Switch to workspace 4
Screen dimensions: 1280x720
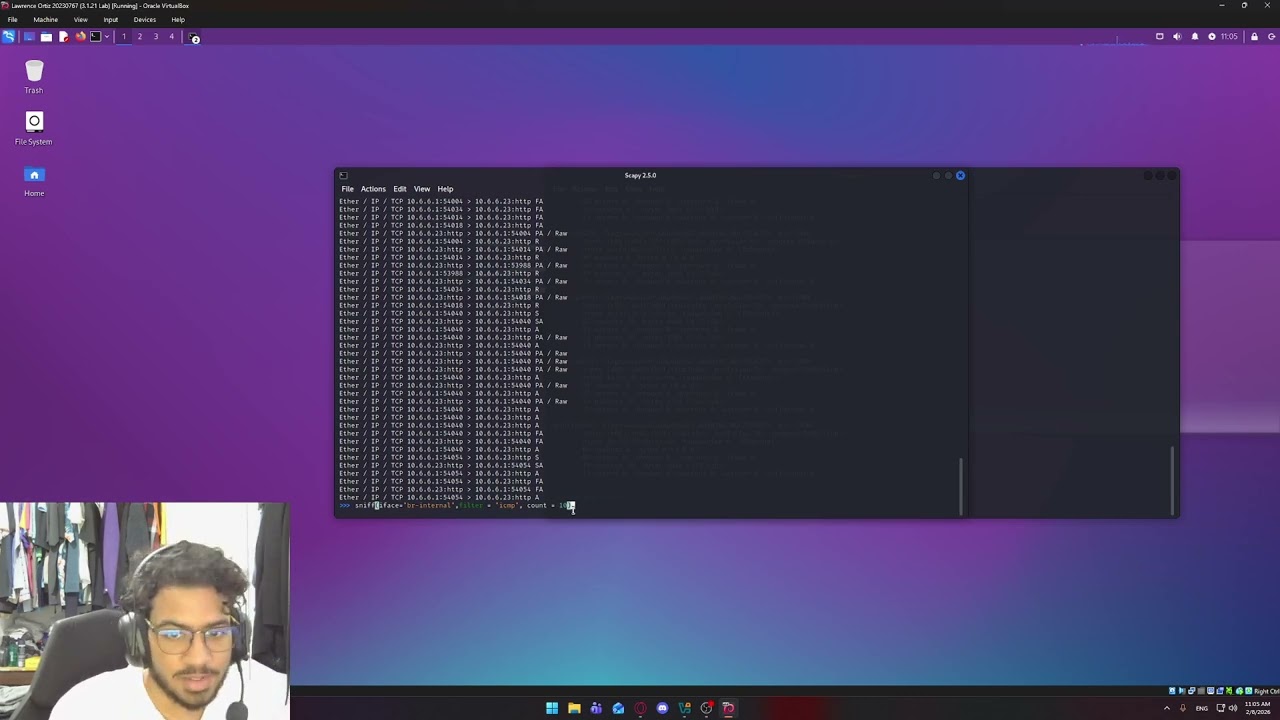172,37
